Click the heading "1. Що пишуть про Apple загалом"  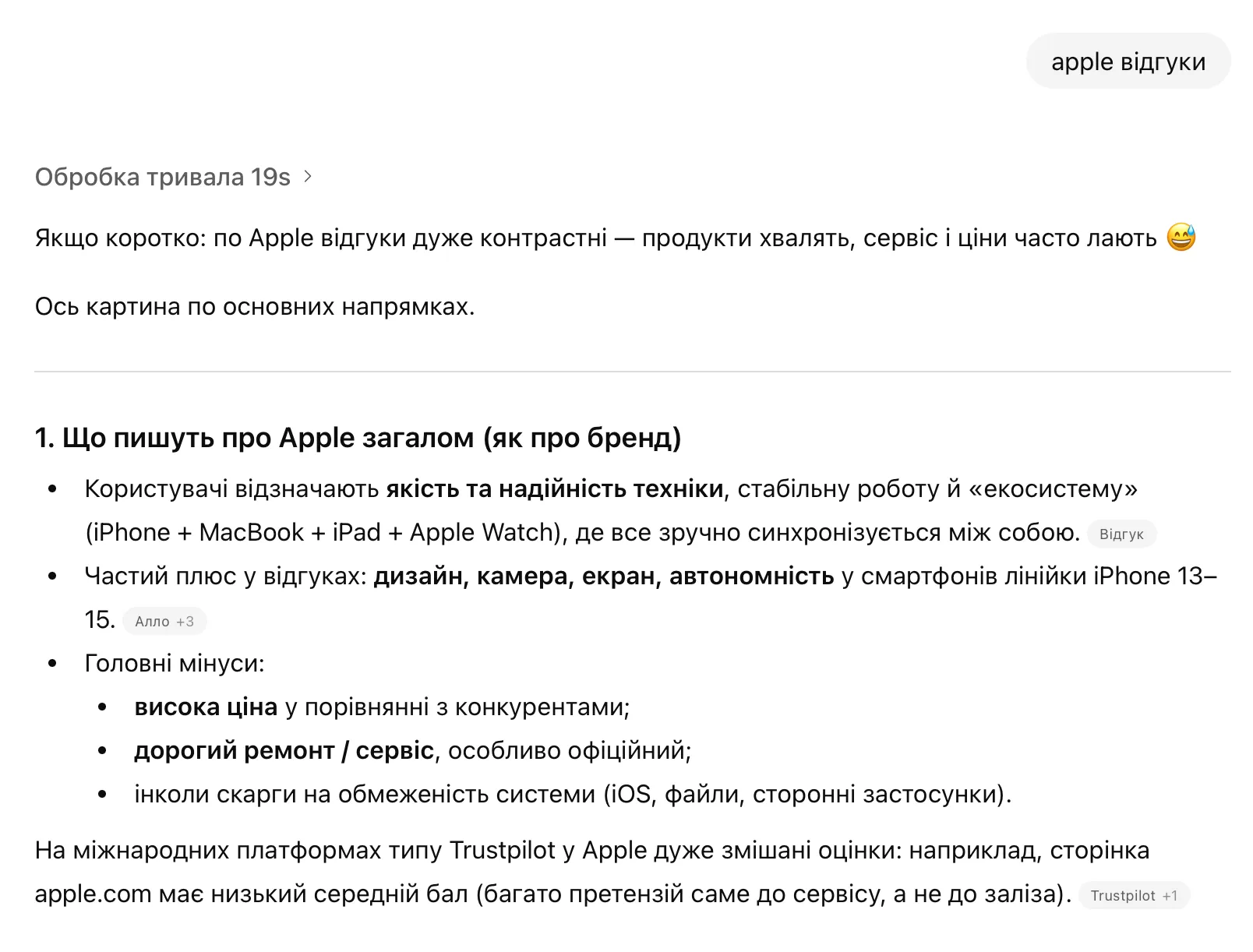(358, 438)
